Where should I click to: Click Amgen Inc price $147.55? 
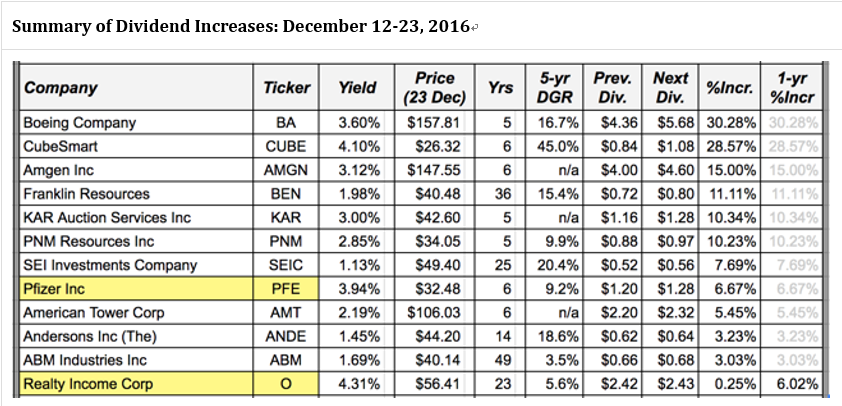[x=433, y=170]
